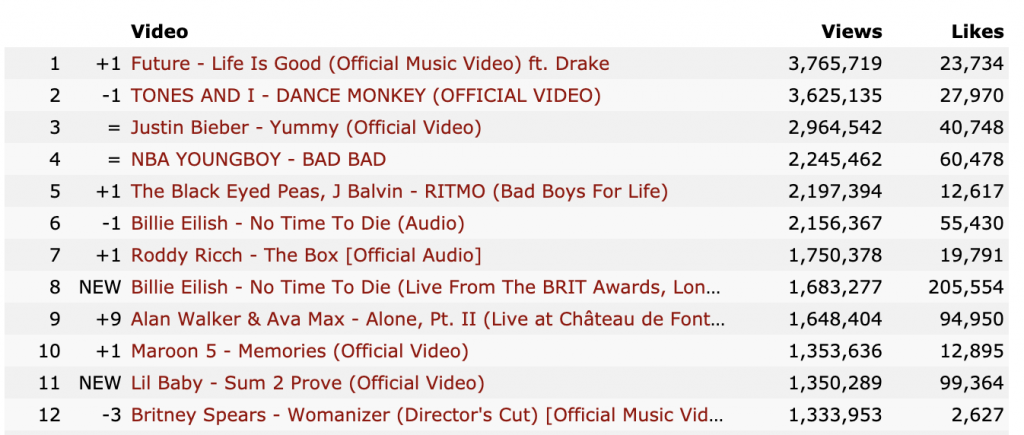Click Billie Eilish No Time To Die (Audio)
Viewport: 1024px width, 435px height.
click(x=297, y=224)
